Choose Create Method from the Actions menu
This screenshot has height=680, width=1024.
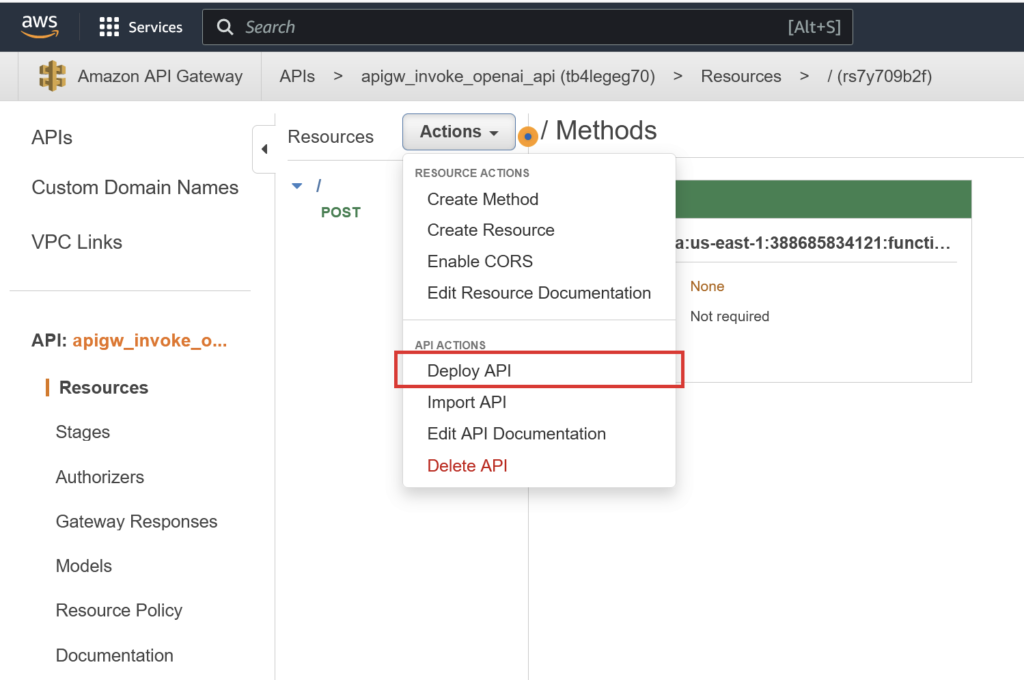[x=483, y=199]
